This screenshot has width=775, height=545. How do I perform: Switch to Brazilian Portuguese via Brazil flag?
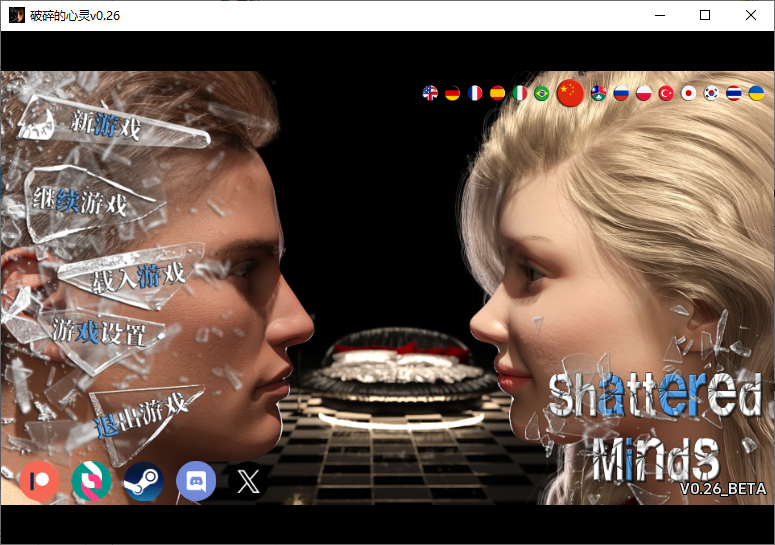point(542,93)
